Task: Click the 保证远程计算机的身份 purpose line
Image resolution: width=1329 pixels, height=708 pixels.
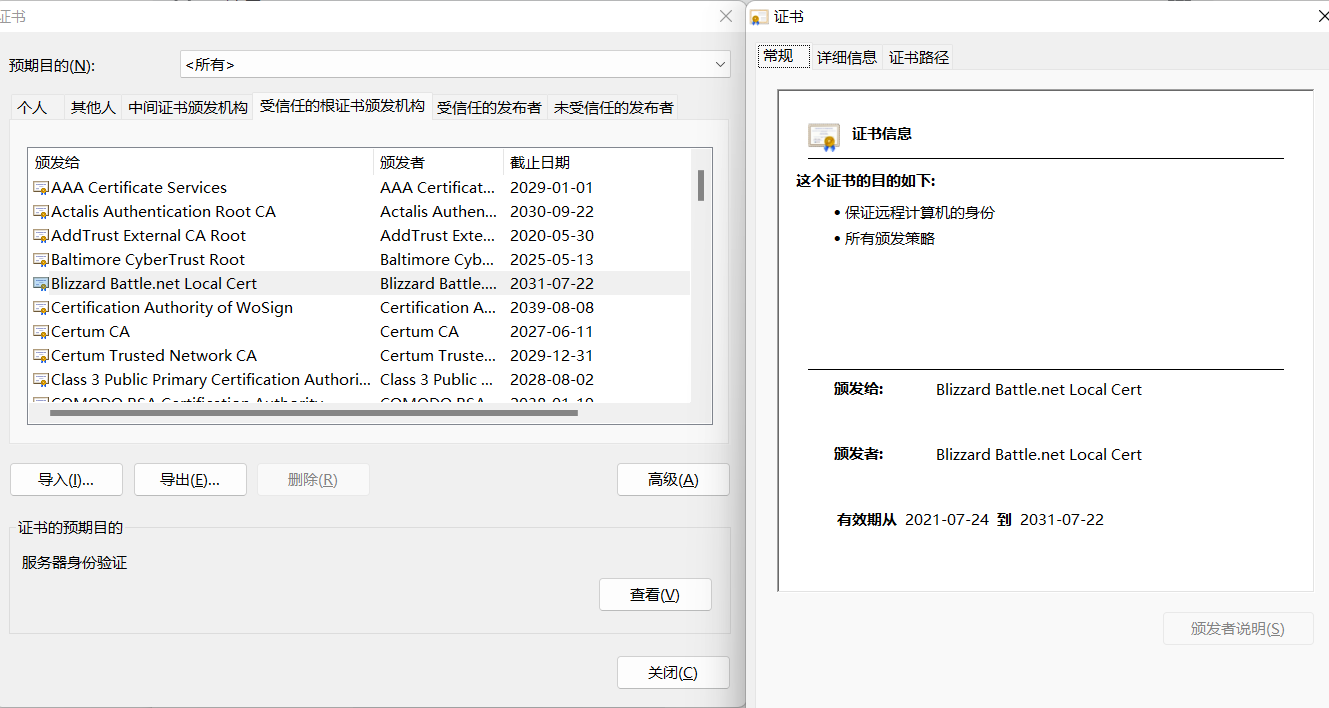Action: (x=919, y=213)
